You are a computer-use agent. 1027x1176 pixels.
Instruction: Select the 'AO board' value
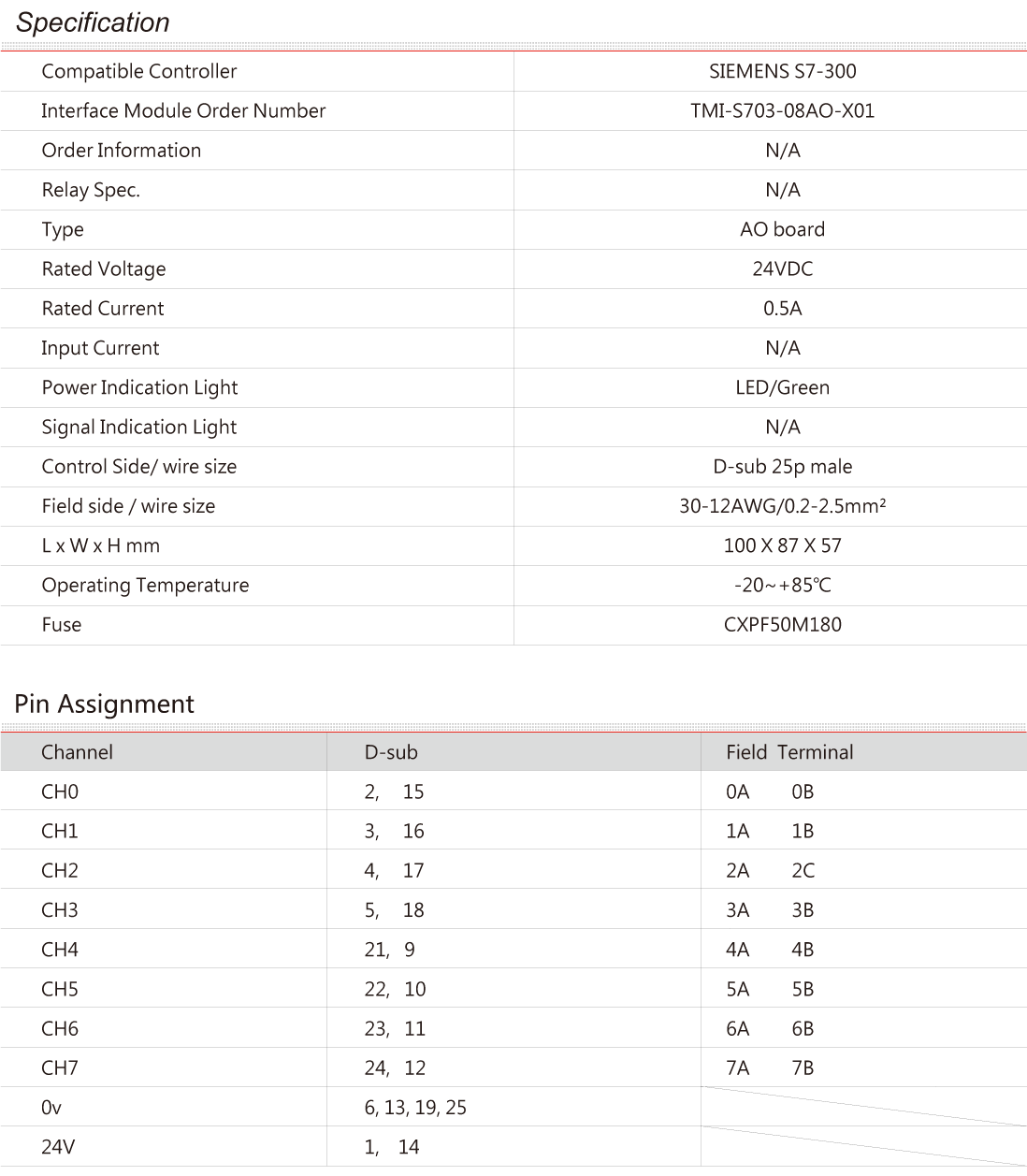783,229
